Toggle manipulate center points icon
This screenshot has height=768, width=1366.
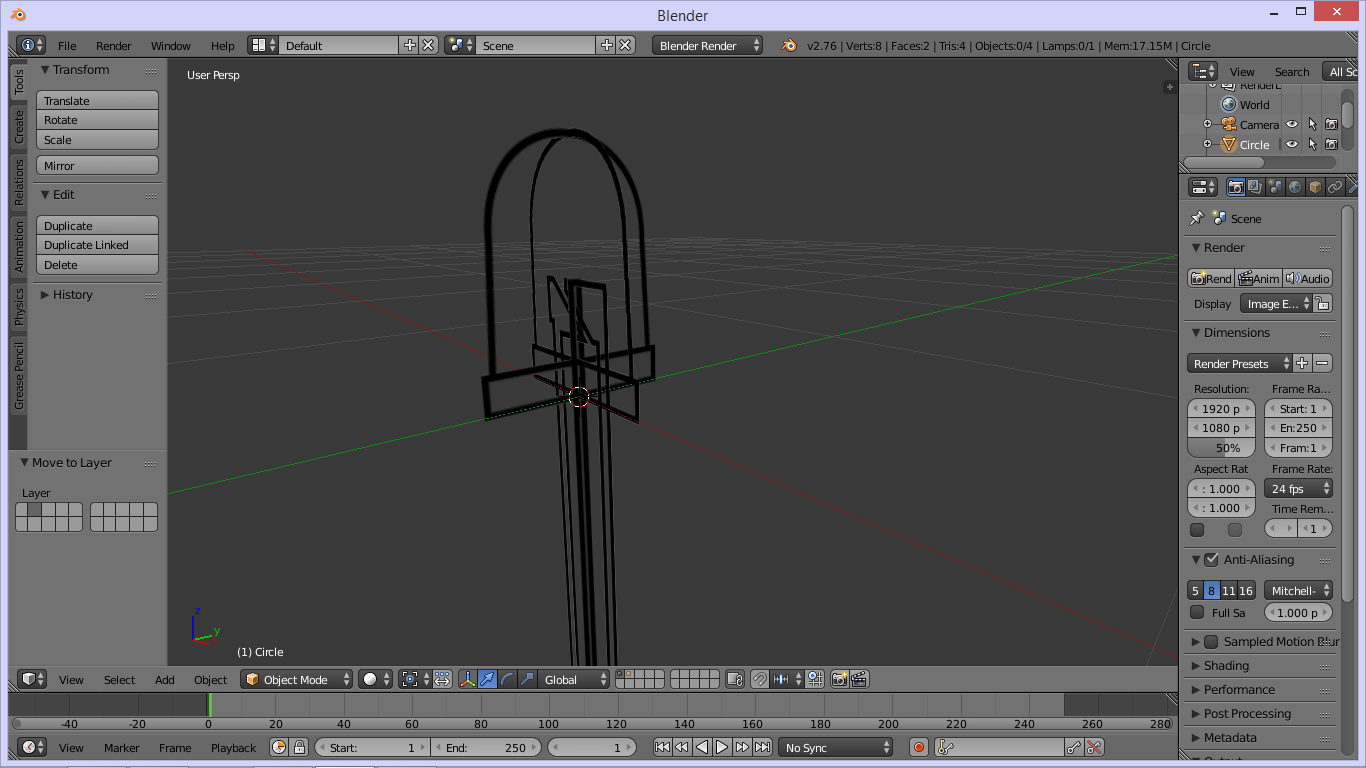tap(442, 679)
